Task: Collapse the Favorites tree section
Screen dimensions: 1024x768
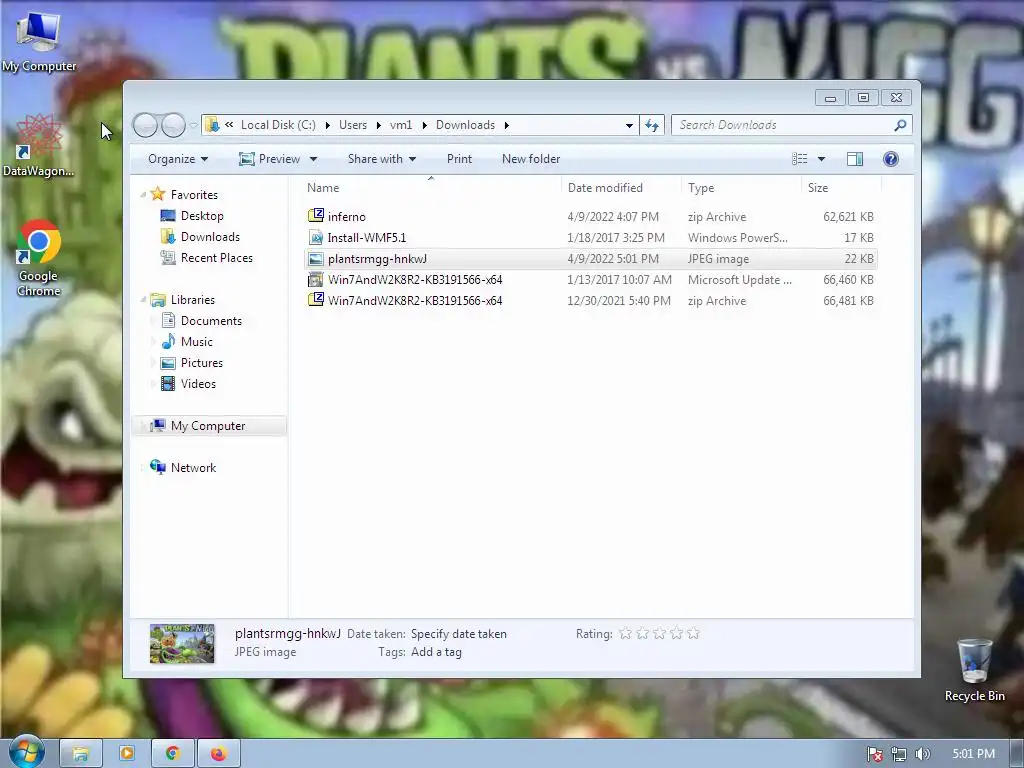Action: tap(143, 195)
